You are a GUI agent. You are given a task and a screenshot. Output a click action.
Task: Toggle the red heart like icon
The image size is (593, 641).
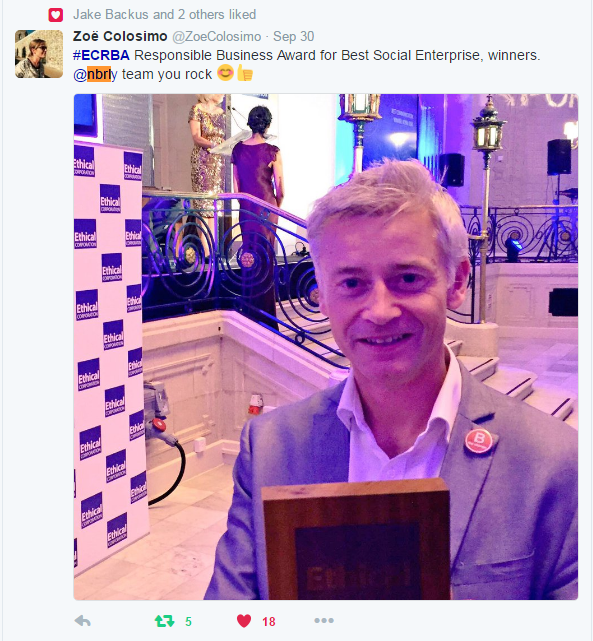(244, 621)
